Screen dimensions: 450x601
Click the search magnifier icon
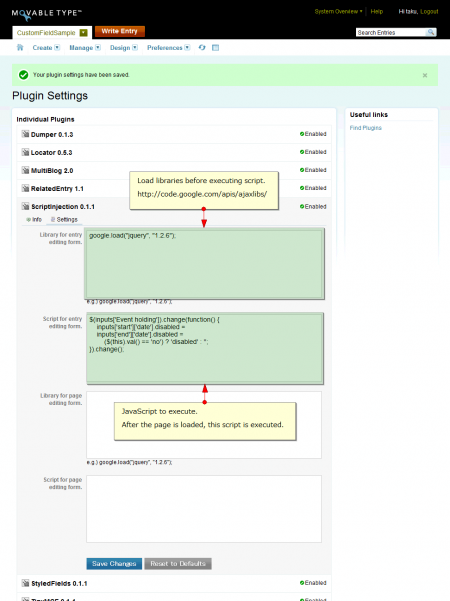[431, 32]
